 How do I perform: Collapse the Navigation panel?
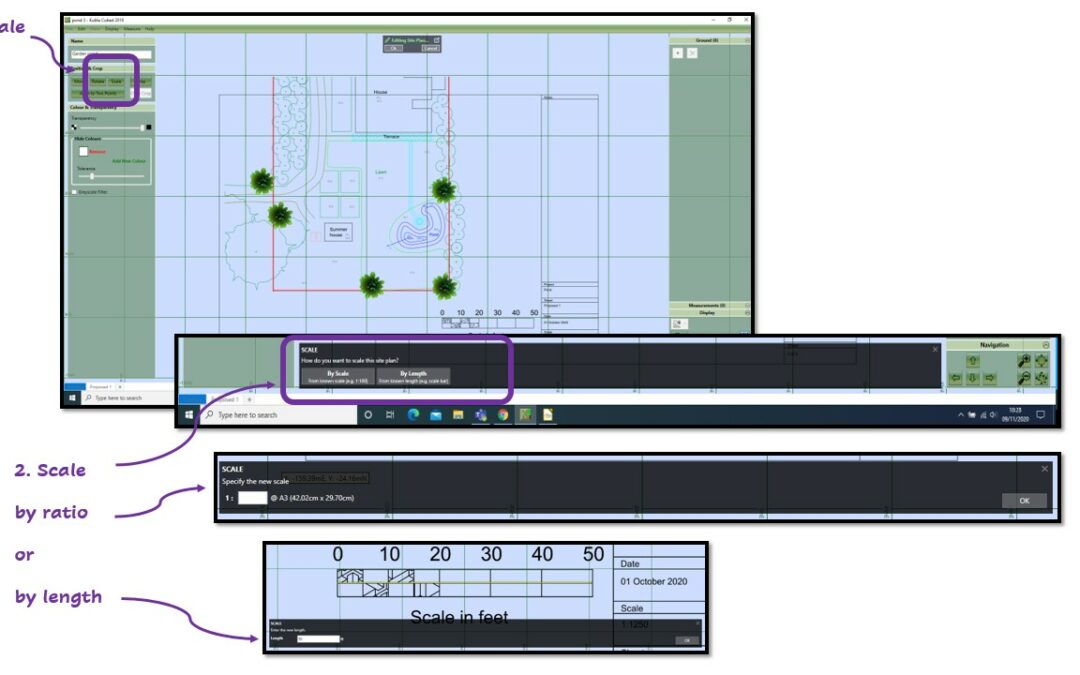pos(1046,345)
